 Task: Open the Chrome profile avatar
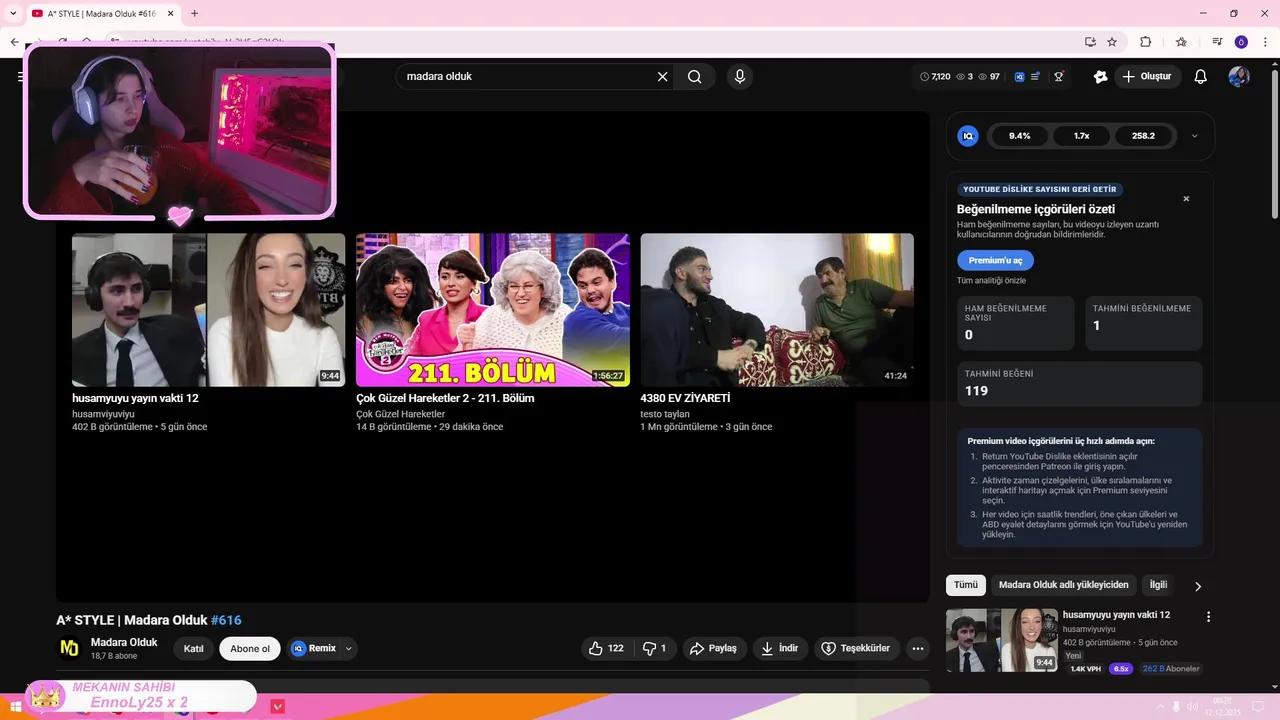pyautogui.click(x=1241, y=42)
